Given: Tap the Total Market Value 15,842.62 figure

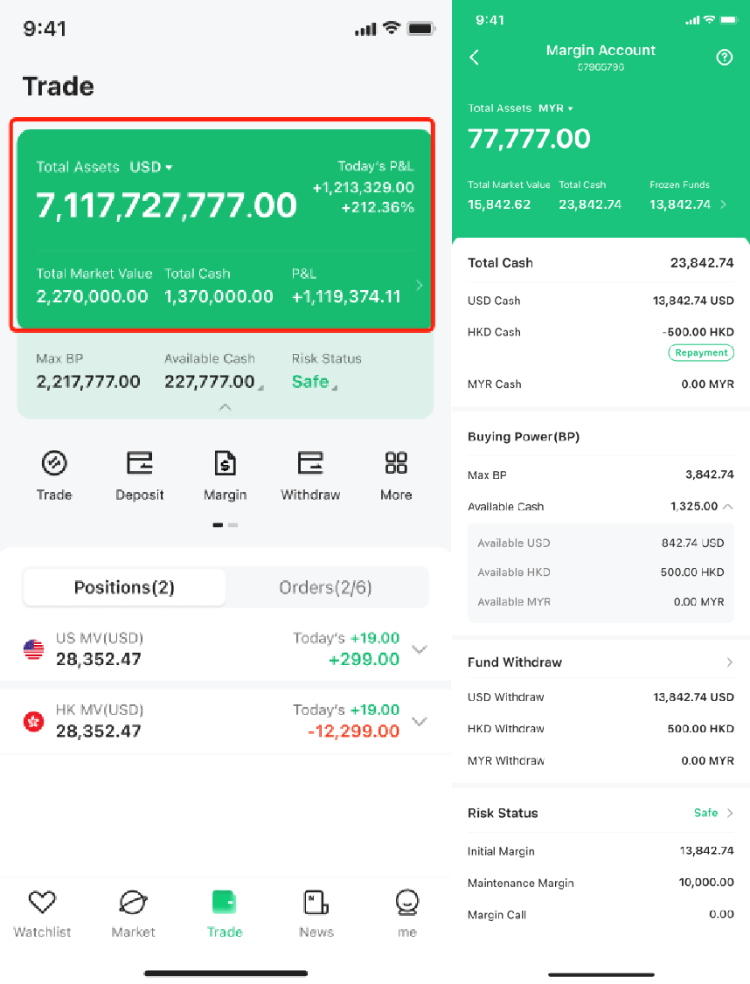Looking at the screenshot, I should tap(499, 205).
